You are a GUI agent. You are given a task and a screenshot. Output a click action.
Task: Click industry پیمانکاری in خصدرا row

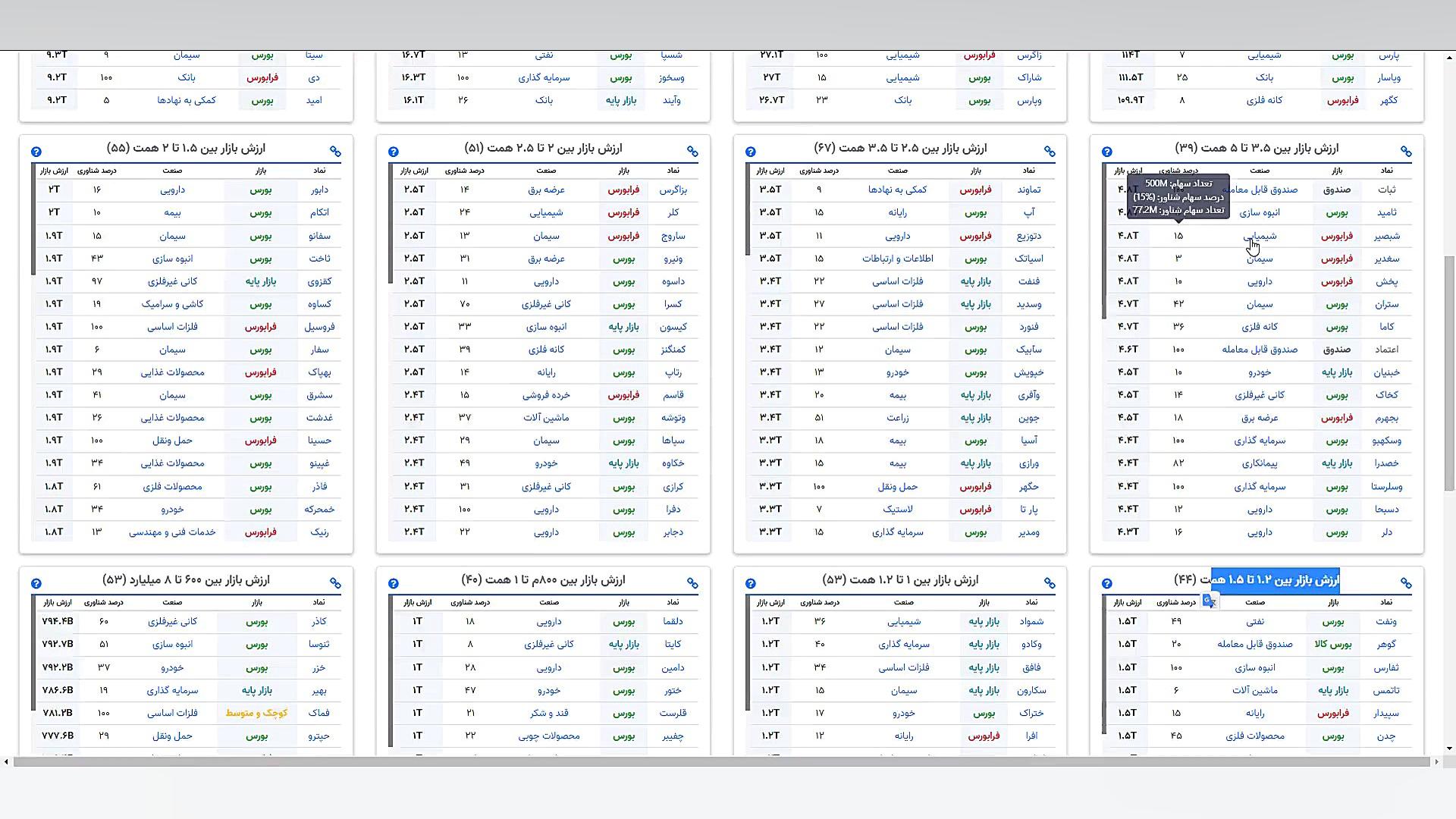(x=1260, y=463)
